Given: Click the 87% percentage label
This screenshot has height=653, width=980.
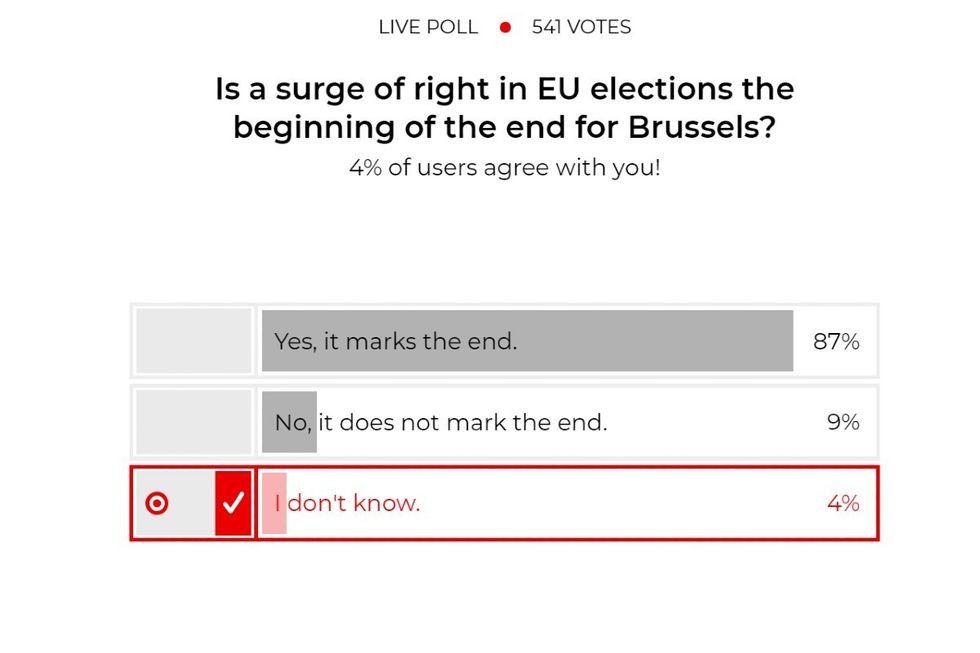Looking at the screenshot, I should [837, 341].
